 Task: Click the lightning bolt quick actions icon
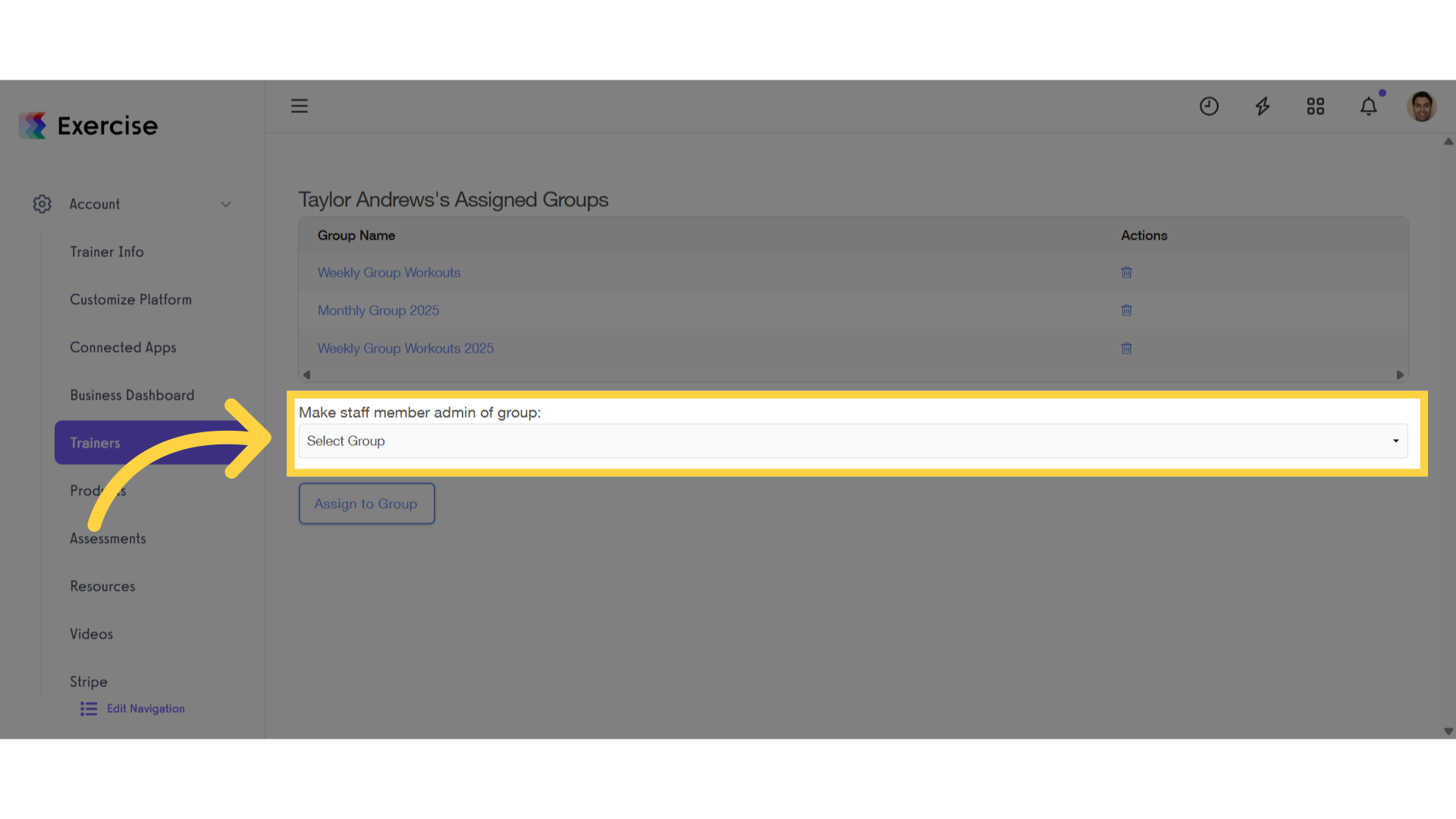(x=1263, y=106)
